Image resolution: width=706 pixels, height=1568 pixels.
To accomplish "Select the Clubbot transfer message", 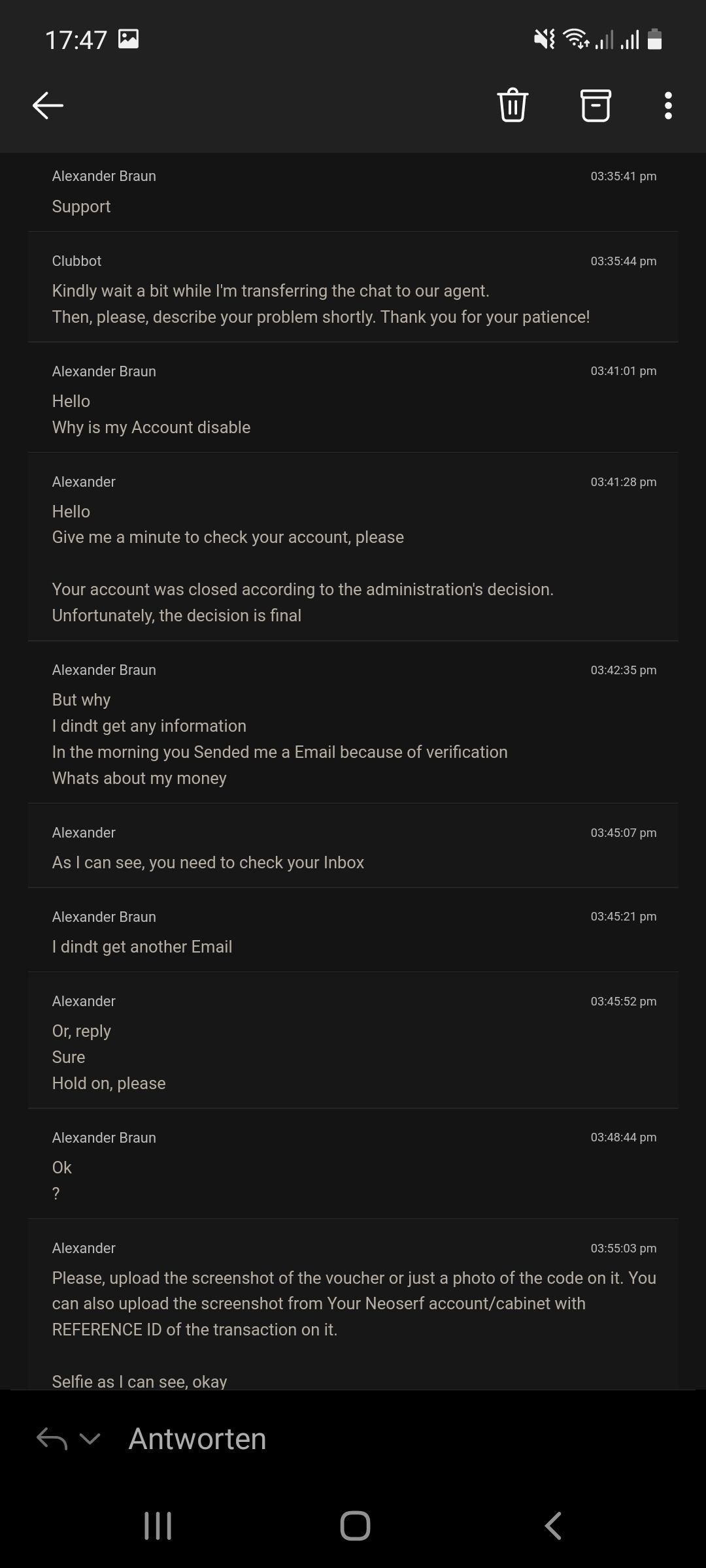I will click(320, 304).
